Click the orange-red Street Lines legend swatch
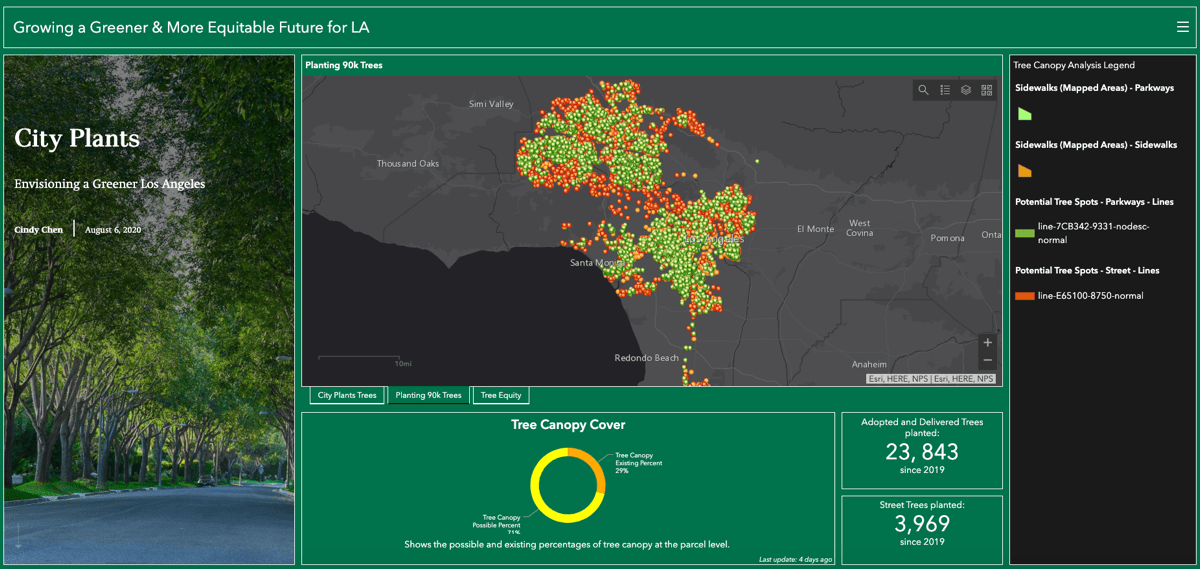Screen dimensions: 1200x569 click(x=1024, y=296)
